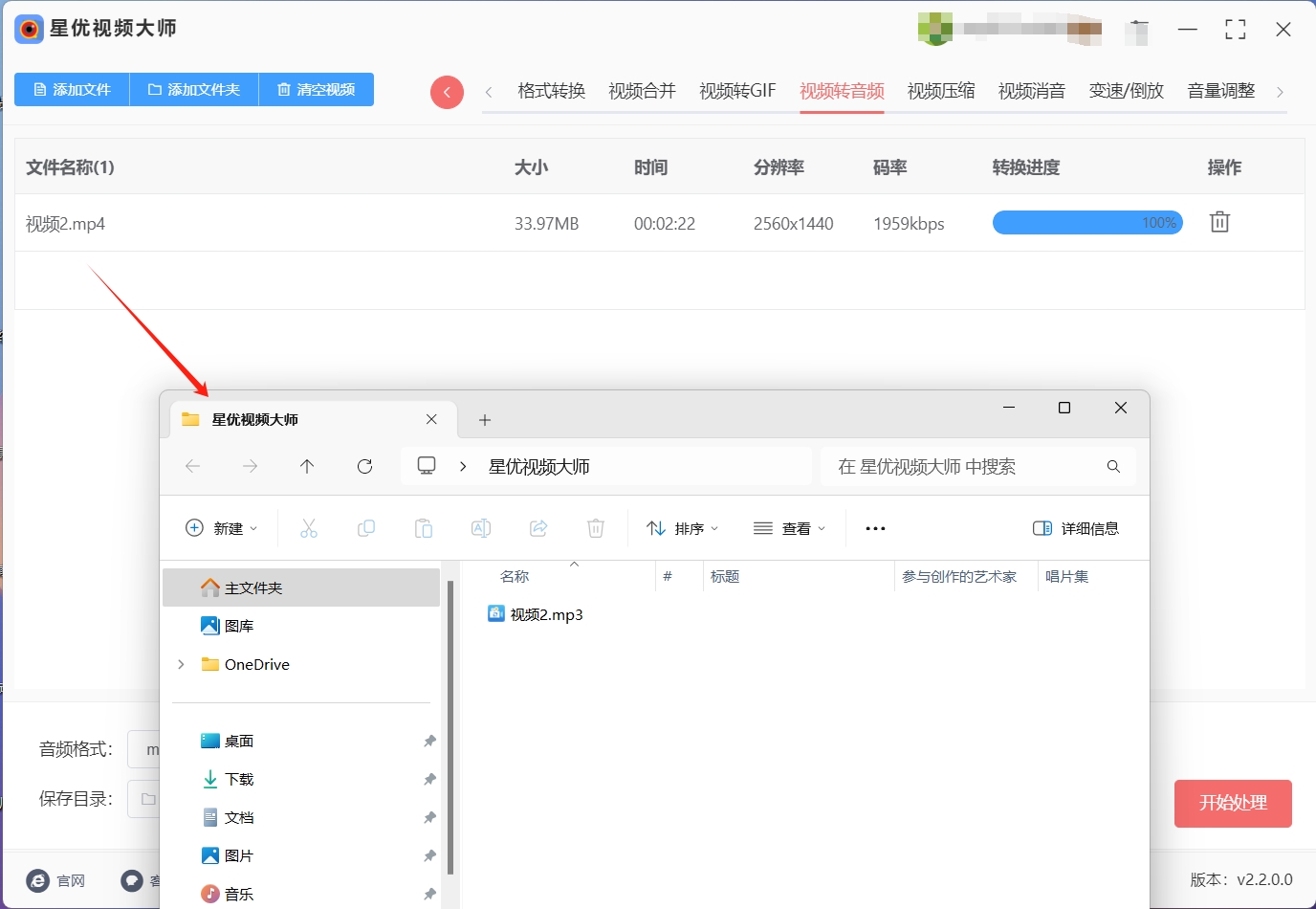Open the 视频消音 tab

(x=1032, y=91)
